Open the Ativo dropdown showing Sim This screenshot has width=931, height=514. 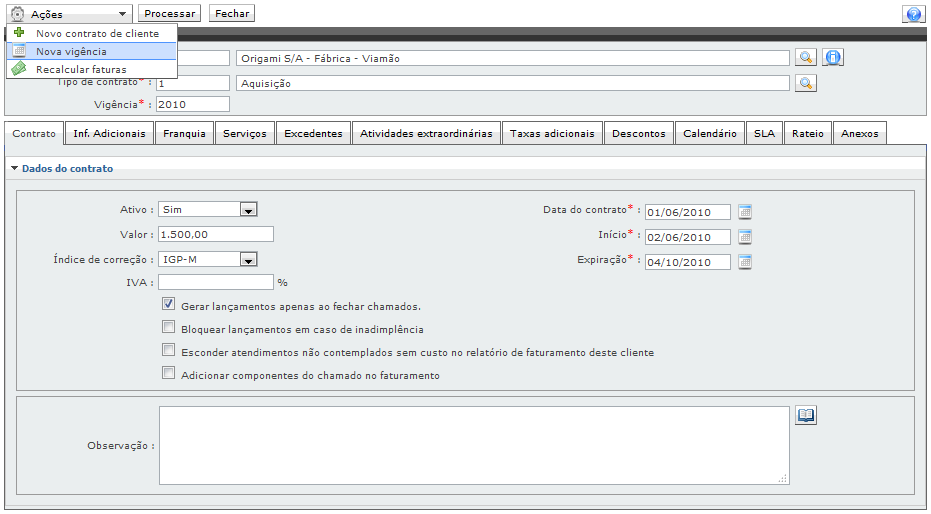pos(207,210)
